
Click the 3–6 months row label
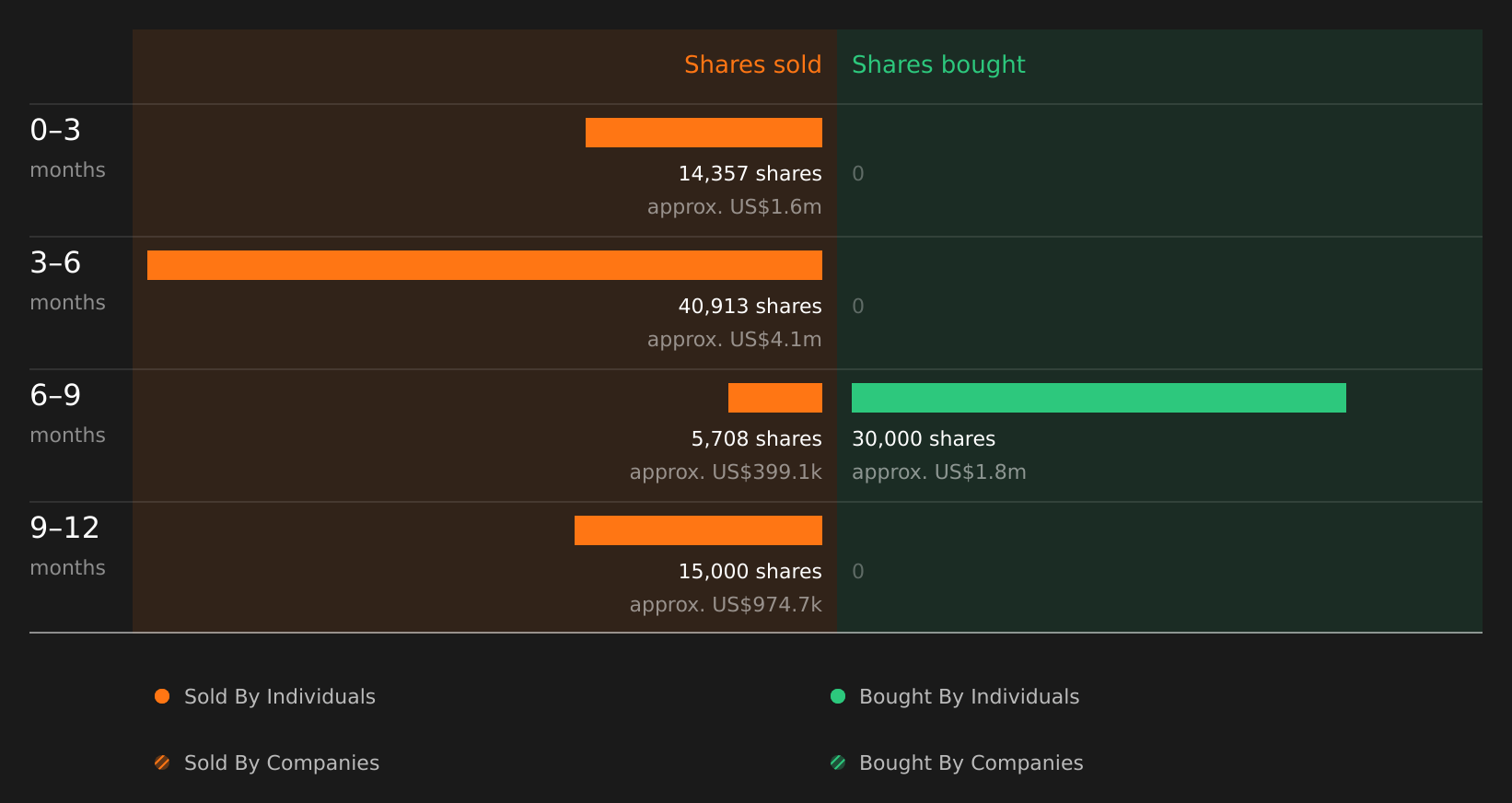pos(67,281)
